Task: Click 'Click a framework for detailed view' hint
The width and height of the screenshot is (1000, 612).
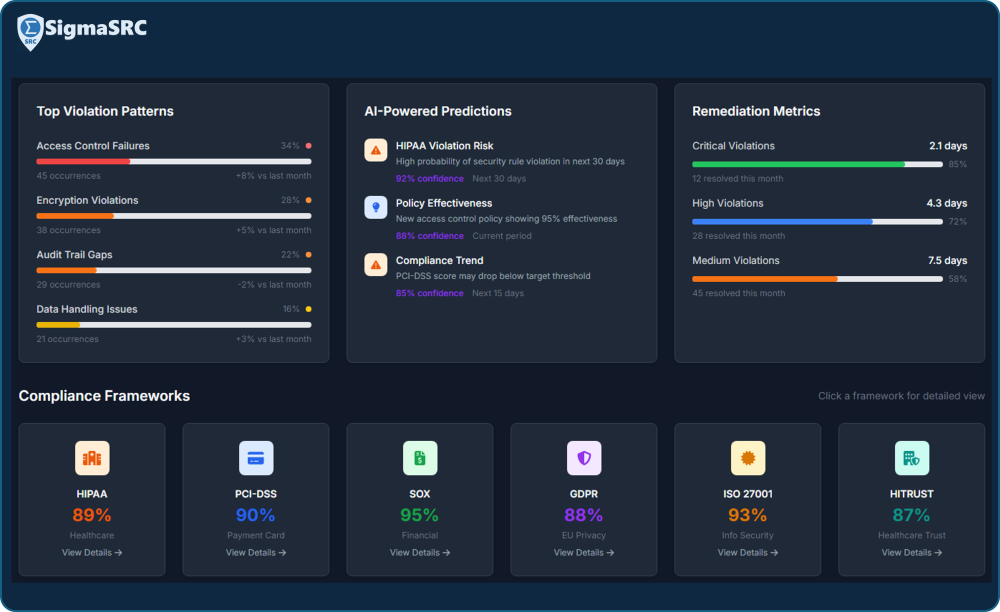Action: (x=901, y=396)
